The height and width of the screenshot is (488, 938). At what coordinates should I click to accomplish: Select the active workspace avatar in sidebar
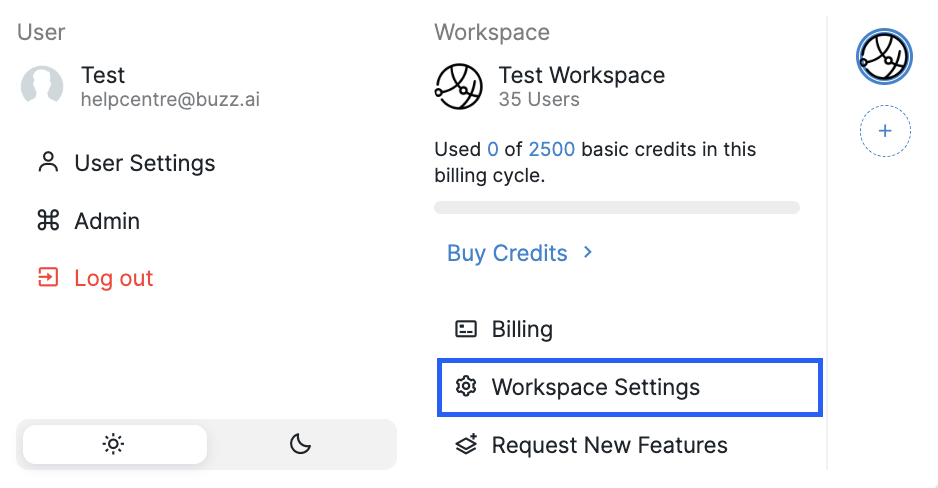pyautogui.click(x=884, y=56)
